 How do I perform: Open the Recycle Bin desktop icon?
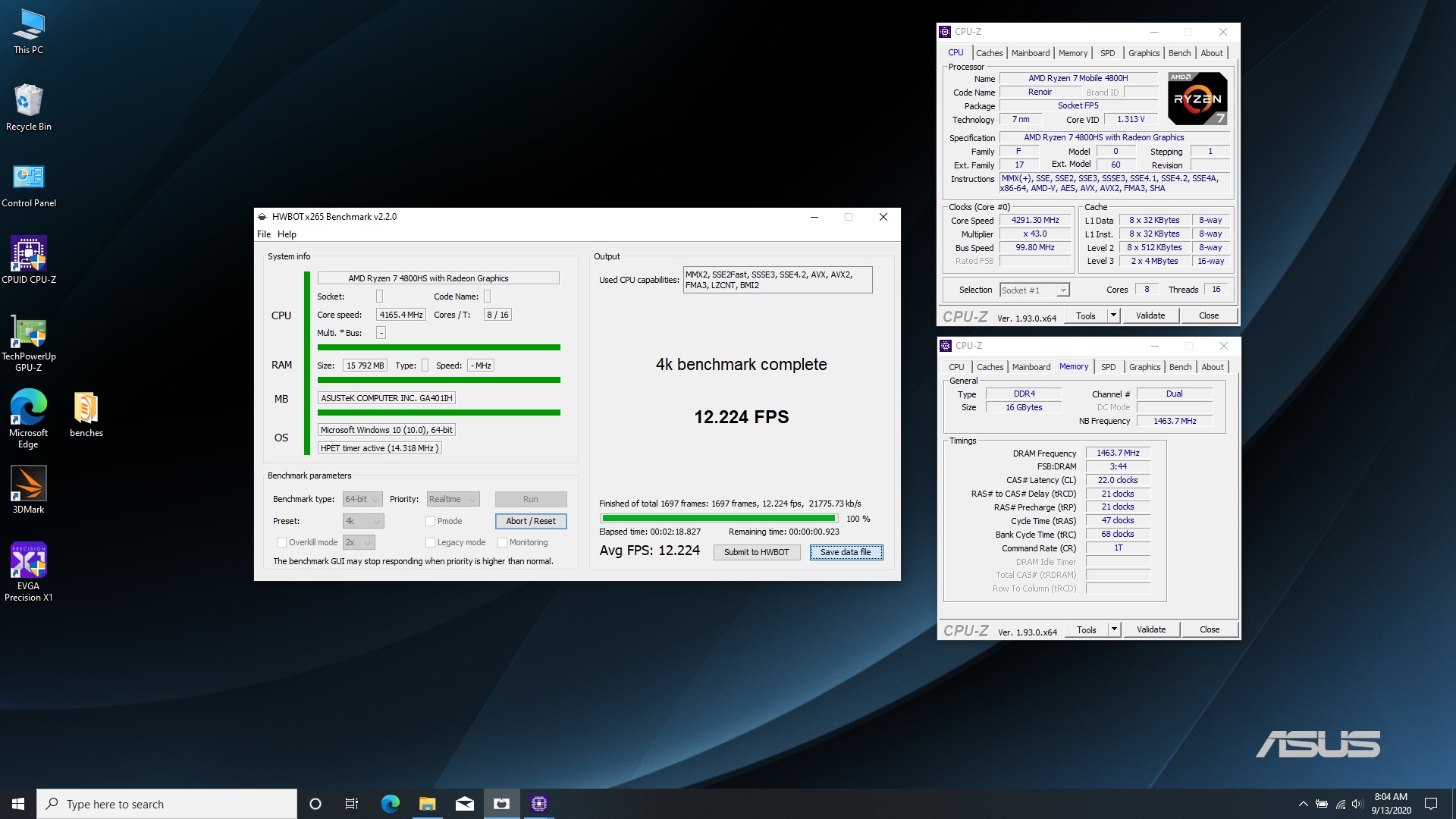(28, 107)
